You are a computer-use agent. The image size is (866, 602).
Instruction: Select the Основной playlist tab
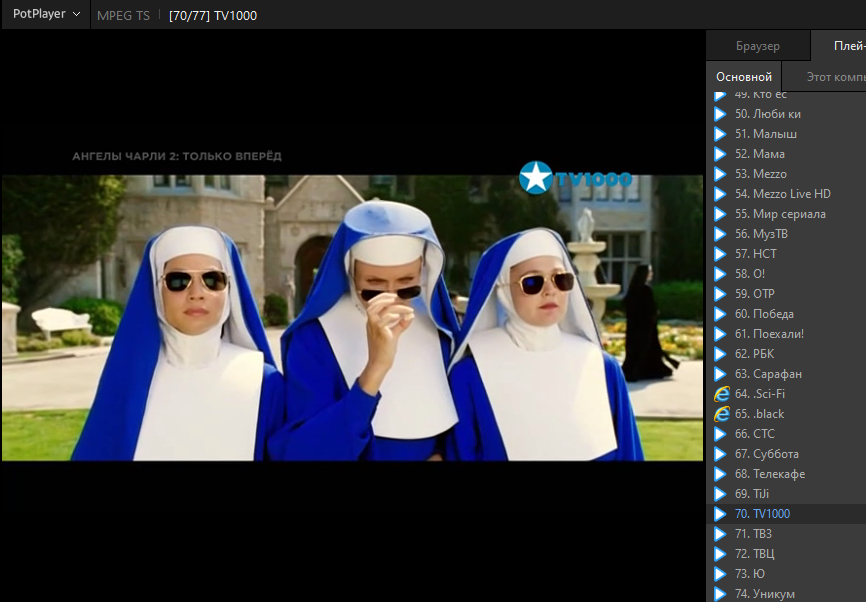(x=743, y=77)
